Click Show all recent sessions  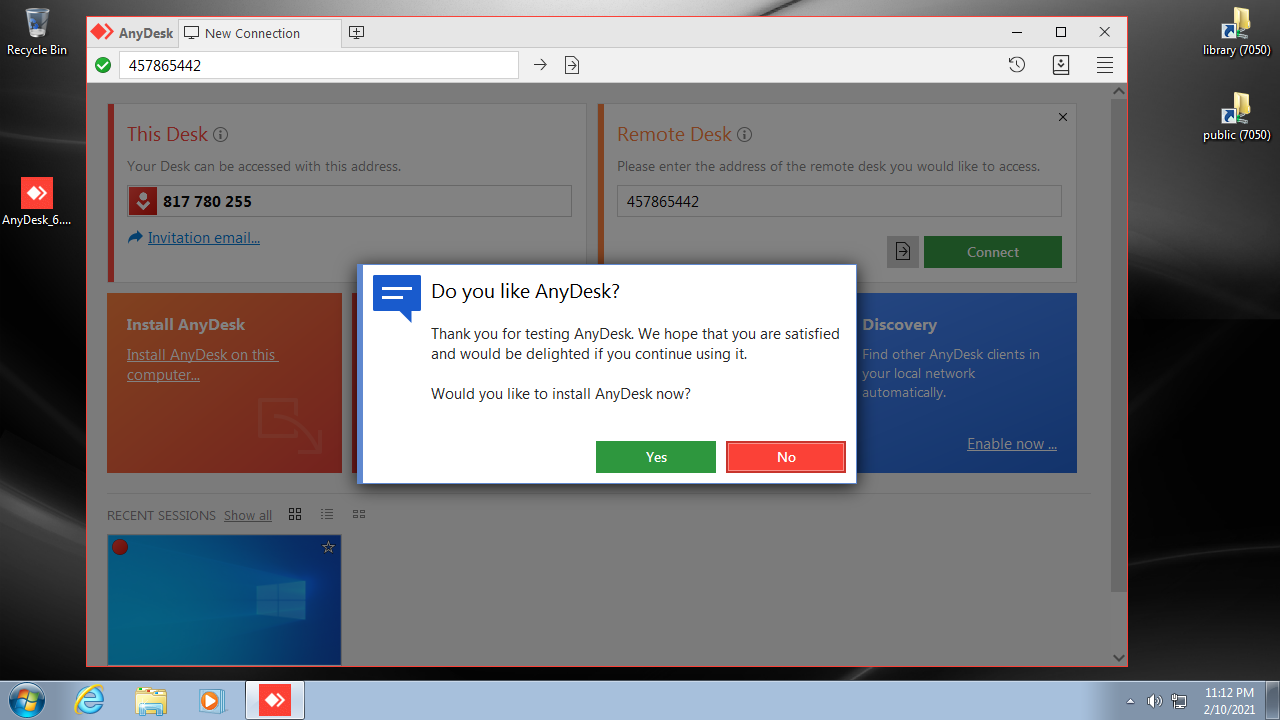(x=247, y=516)
